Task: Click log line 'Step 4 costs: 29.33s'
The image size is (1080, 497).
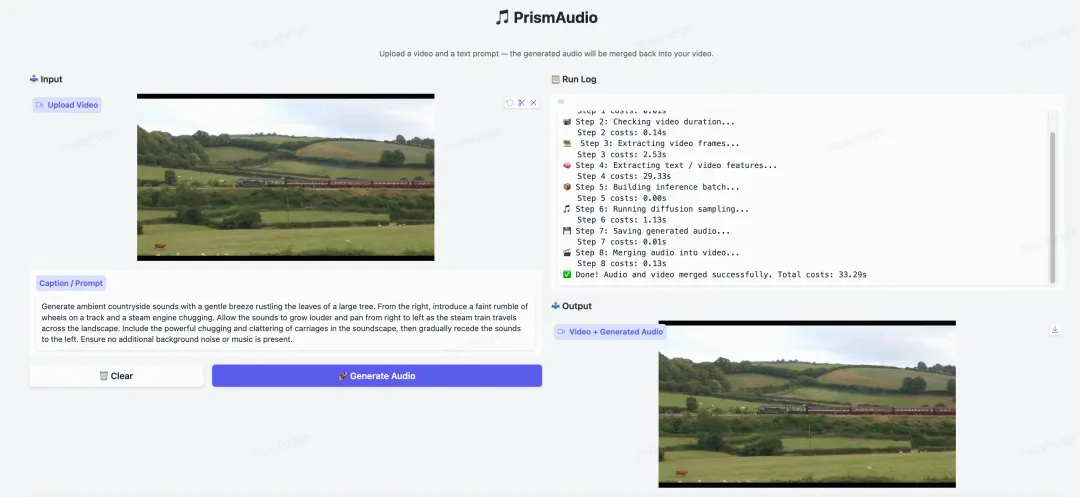Action: pyautogui.click(x=624, y=176)
